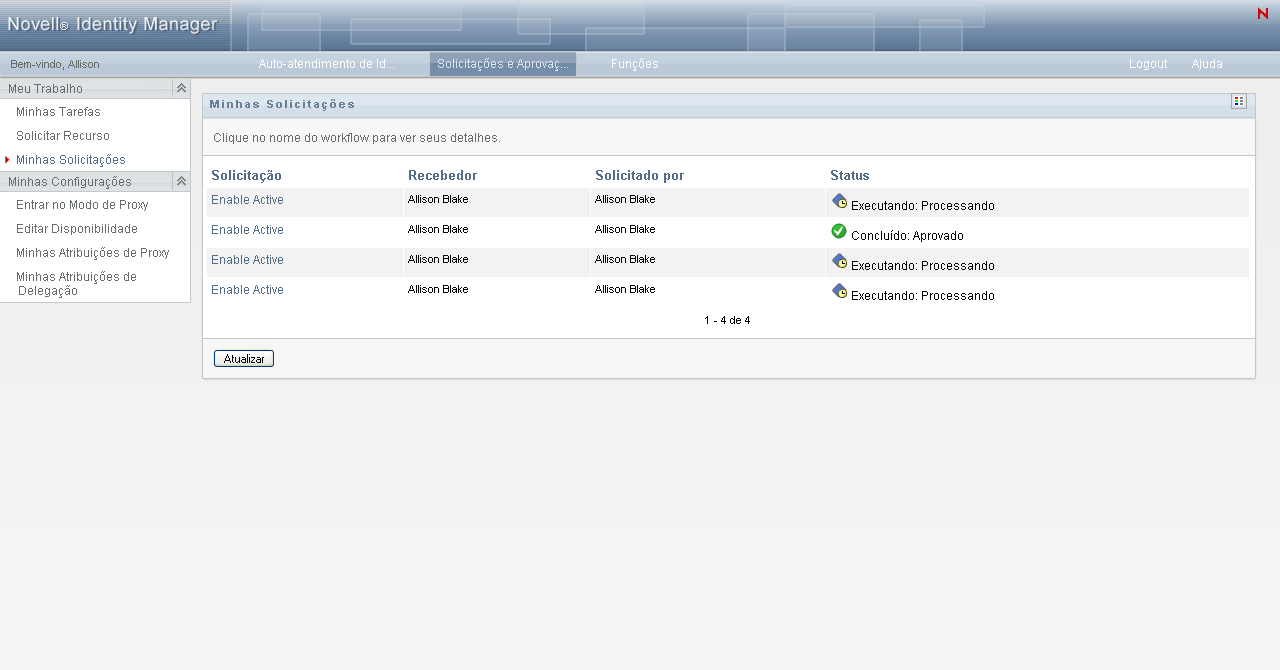Open Solicitar Recurso in sidebar
Image resolution: width=1280 pixels, height=670 pixels.
(x=63, y=136)
